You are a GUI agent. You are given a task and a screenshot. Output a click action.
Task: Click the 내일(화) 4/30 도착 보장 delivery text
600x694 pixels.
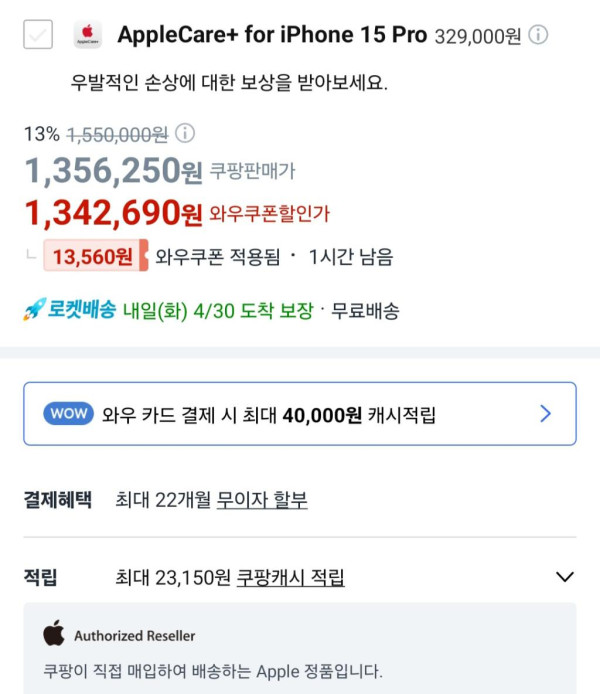click(218, 311)
